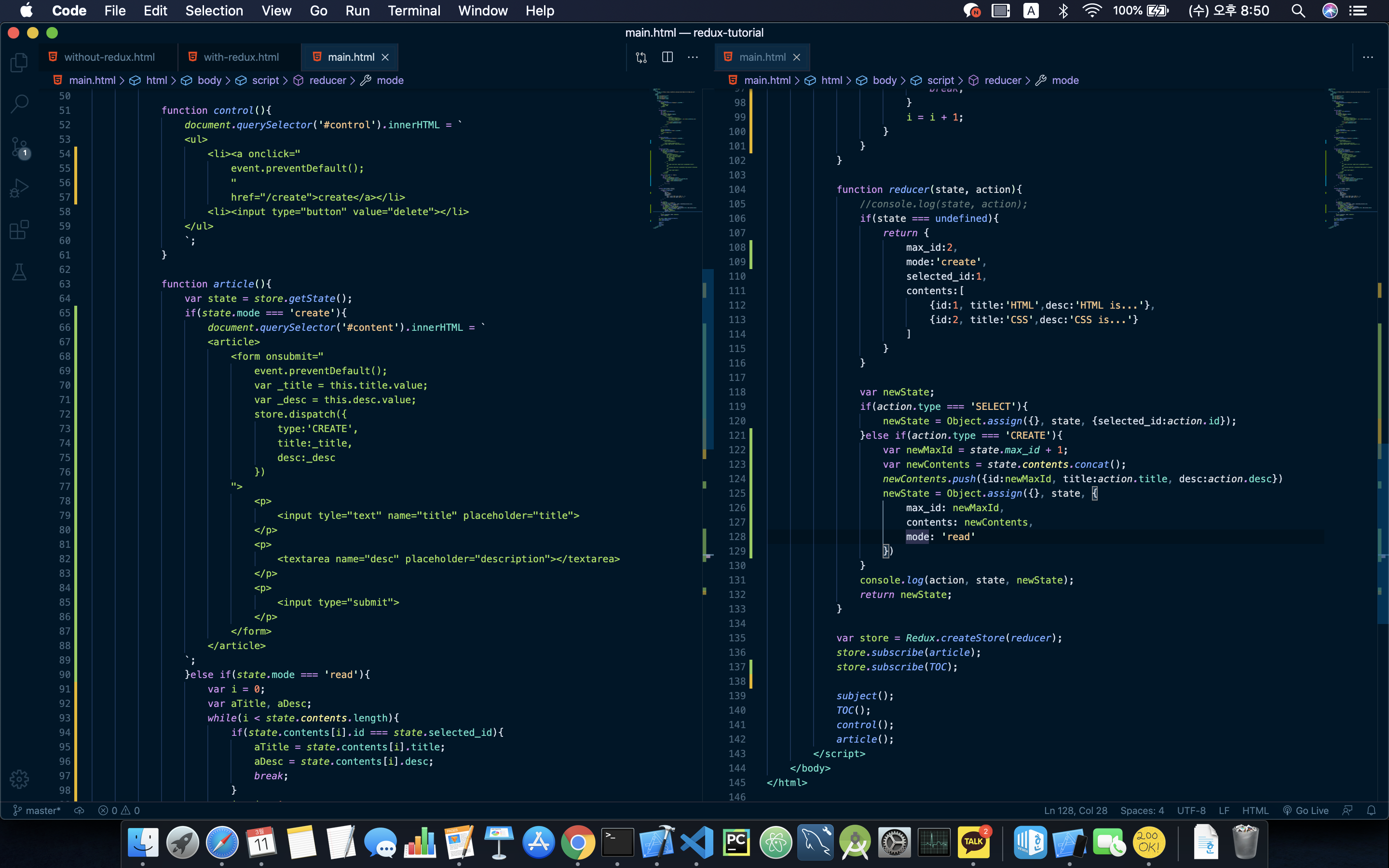The height and width of the screenshot is (868, 1389).
Task: Click the Manage gear icon
Action: tap(19, 779)
